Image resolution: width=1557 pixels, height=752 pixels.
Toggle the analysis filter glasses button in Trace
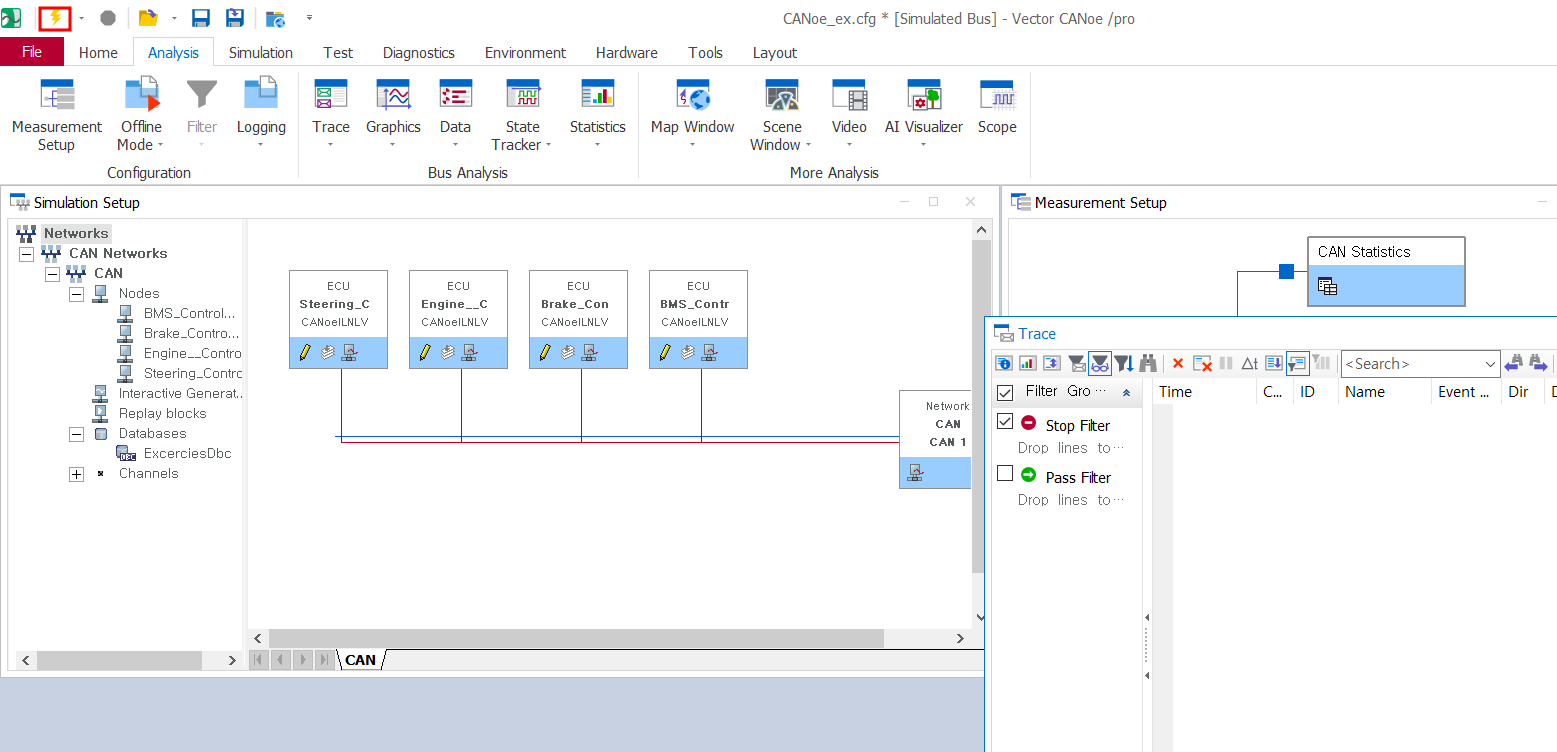(1100, 364)
